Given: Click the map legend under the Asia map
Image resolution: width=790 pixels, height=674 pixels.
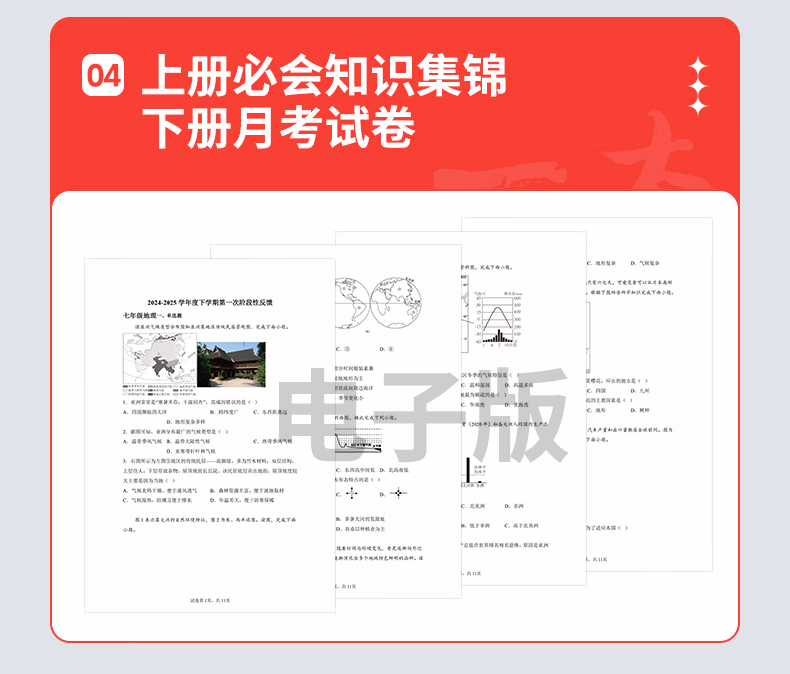Looking at the screenshot, I should click(159, 390).
